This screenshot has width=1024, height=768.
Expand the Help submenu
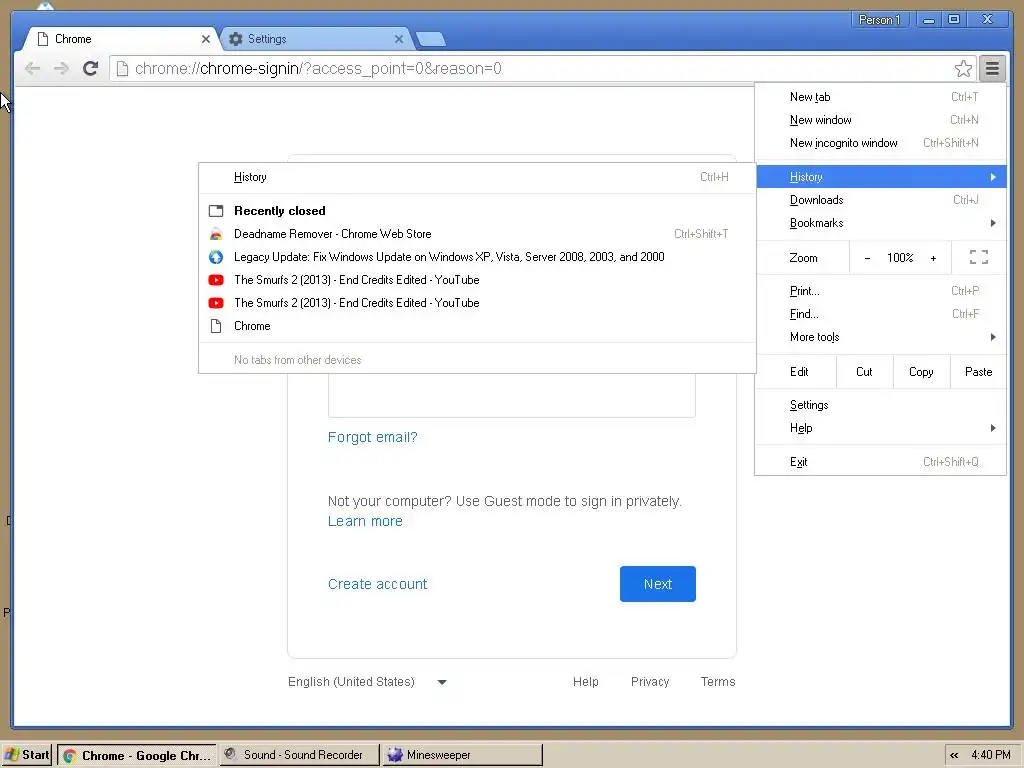tap(880, 428)
